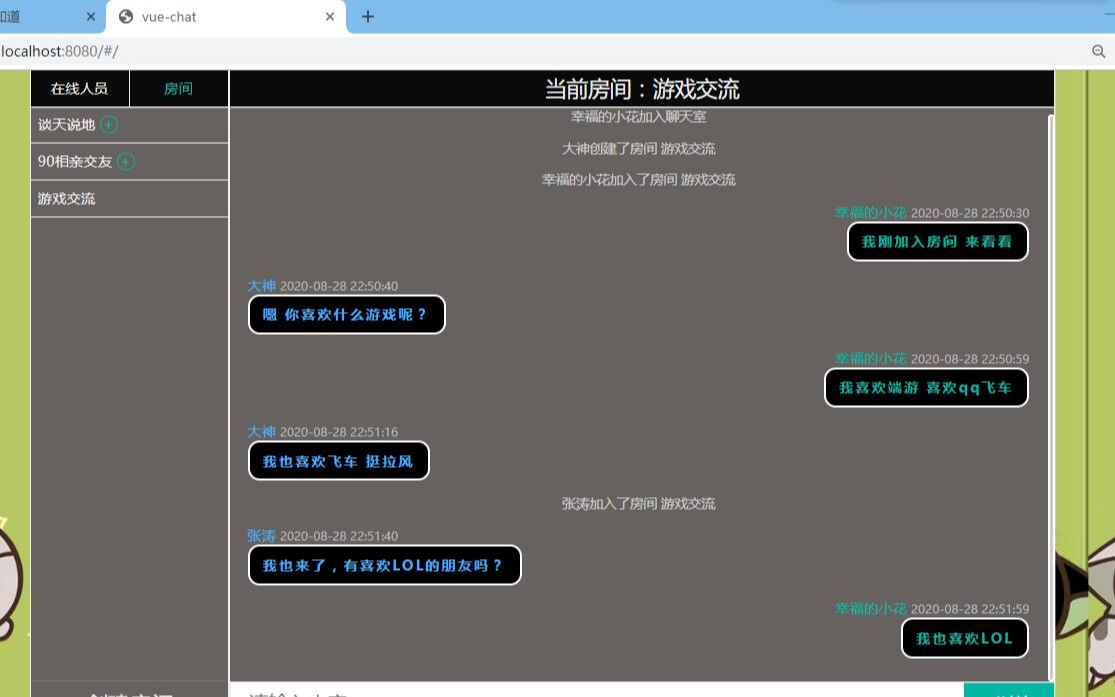Join the 谈天说地 room via its plus icon
This screenshot has width=1115, height=697.
[108, 124]
